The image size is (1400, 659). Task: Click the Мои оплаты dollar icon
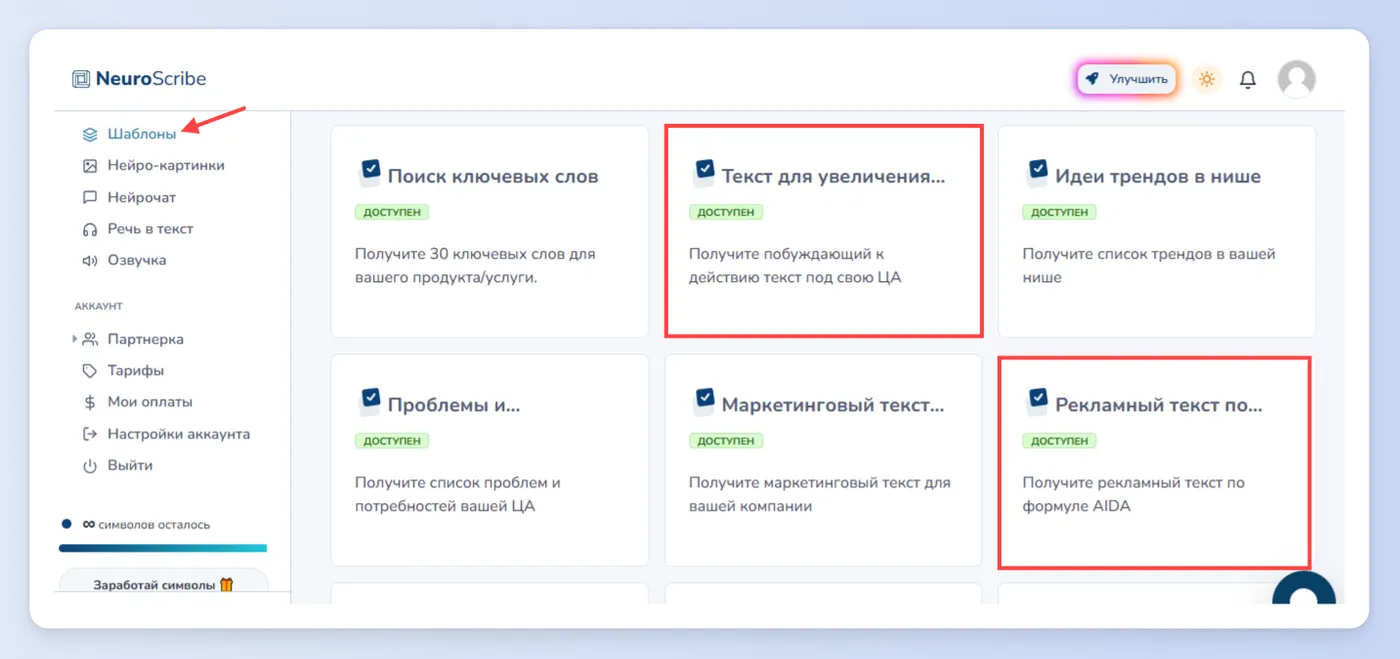89,402
